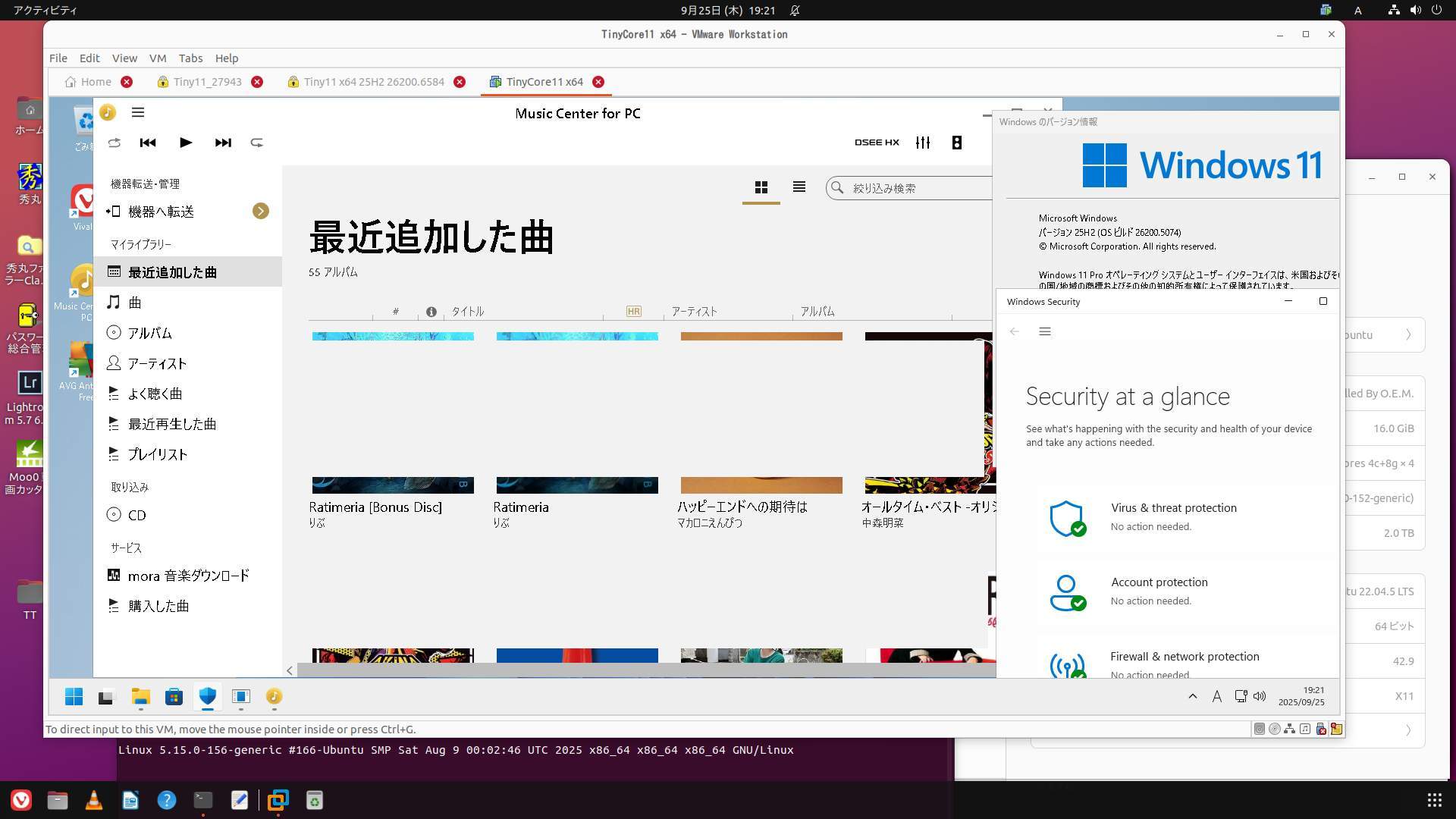Switch to Tiny11_27943 tab
This screenshot has height=819, width=1456.
tap(207, 82)
